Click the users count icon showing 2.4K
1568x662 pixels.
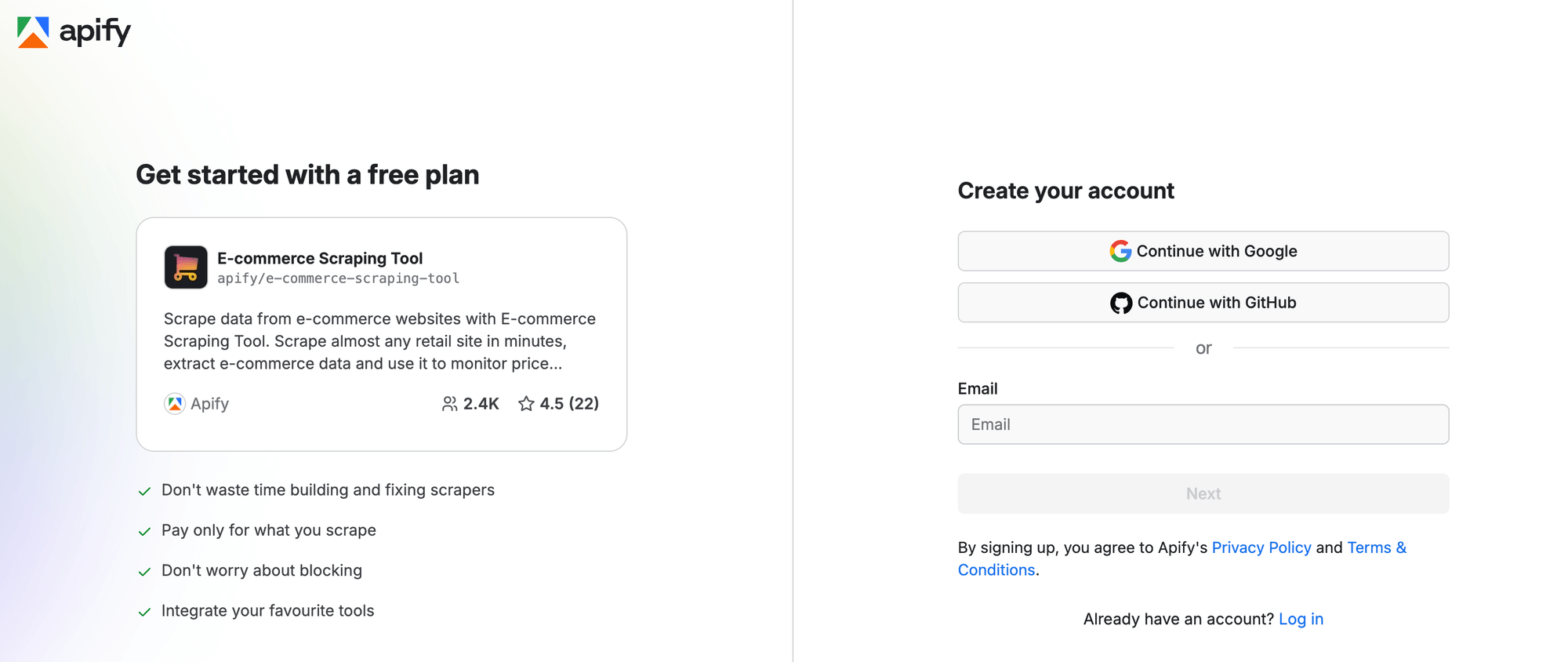[449, 403]
